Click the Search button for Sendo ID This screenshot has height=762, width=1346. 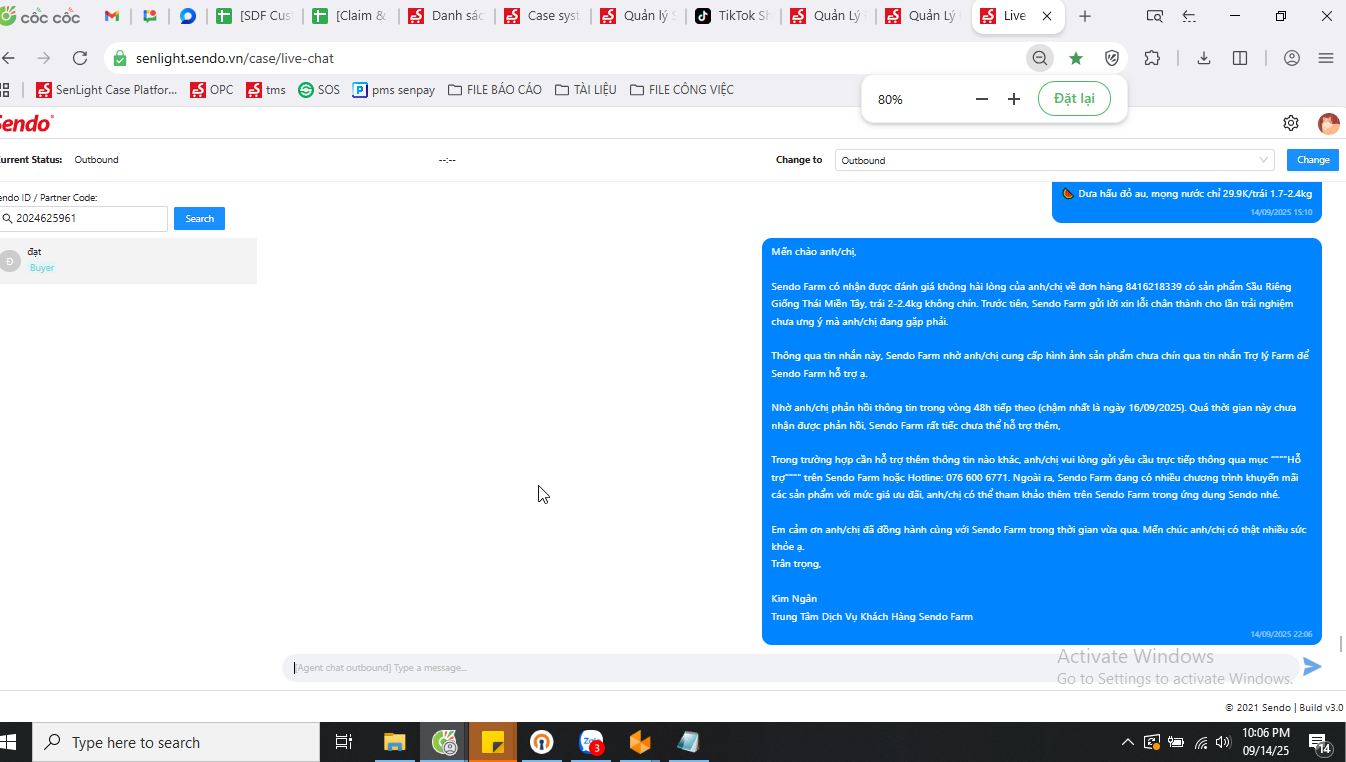click(x=199, y=218)
